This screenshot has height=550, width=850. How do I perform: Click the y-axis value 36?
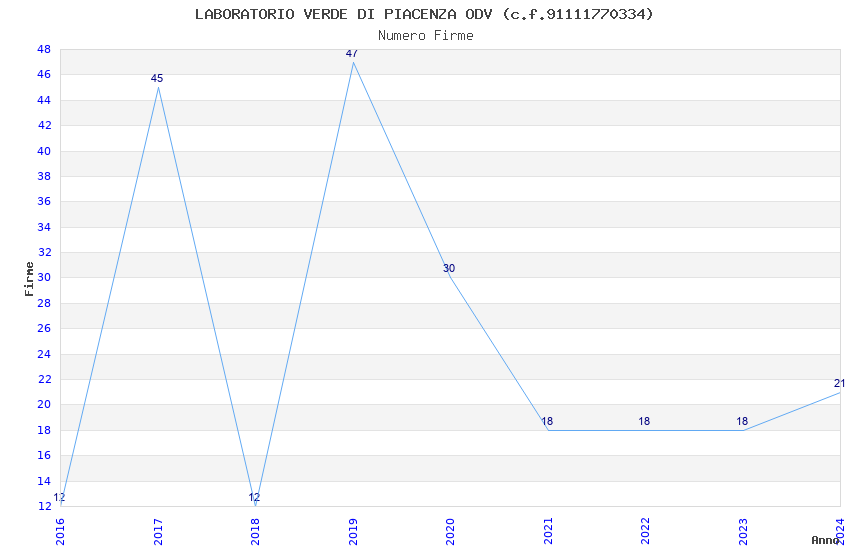[x=44, y=201]
